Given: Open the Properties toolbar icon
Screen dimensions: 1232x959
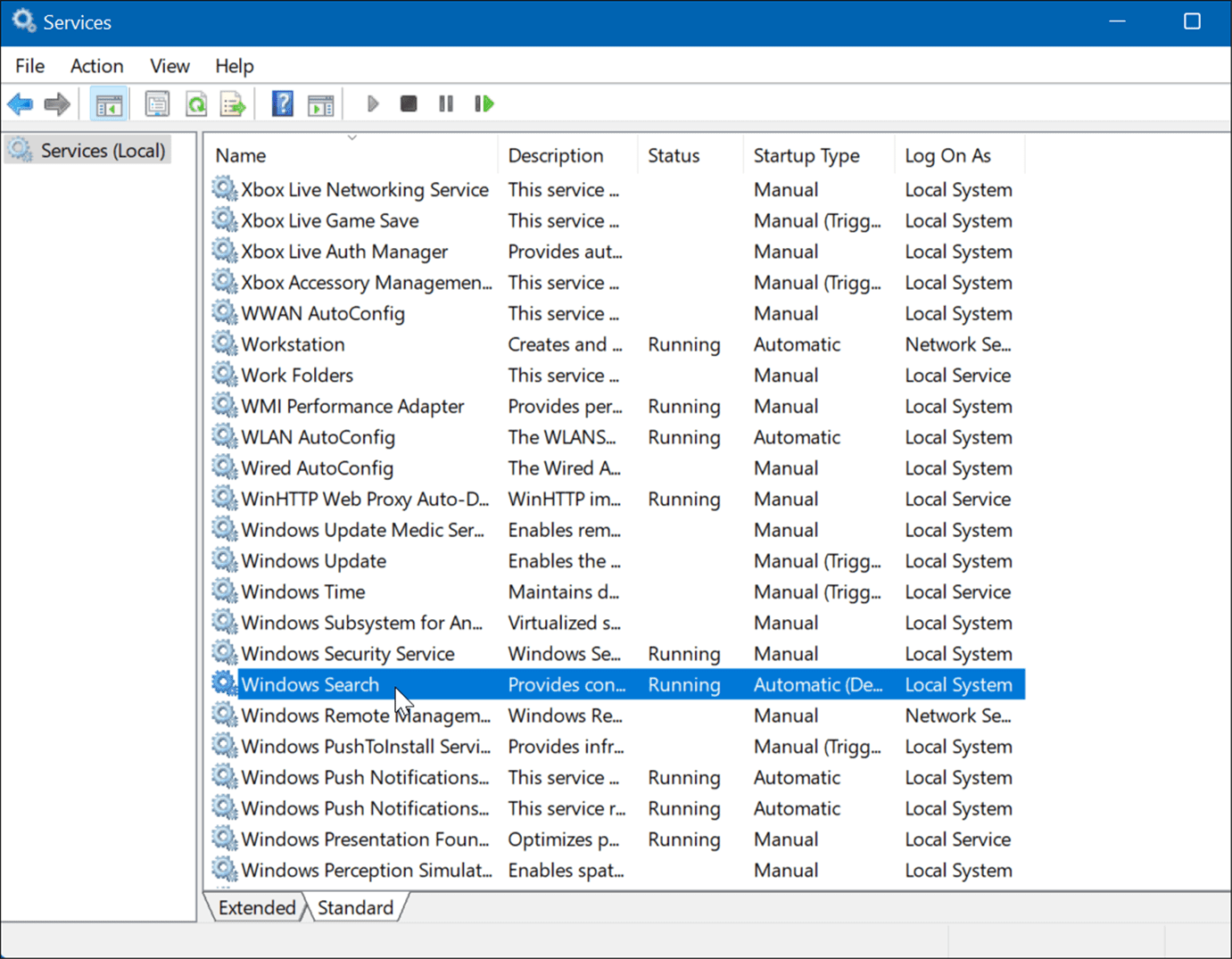Looking at the screenshot, I should tap(157, 104).
